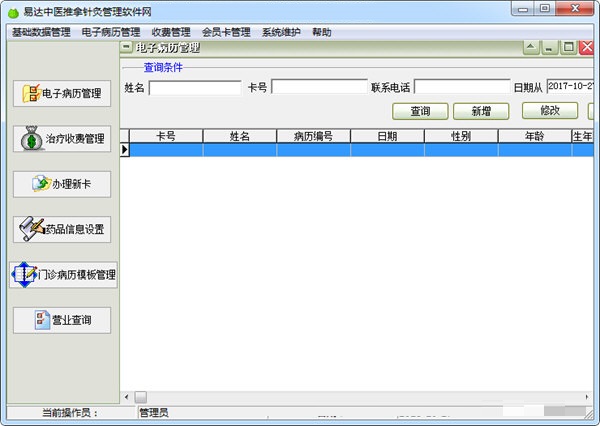Click the 查询 button
The width and height of the screenshot is (600, 426).
click(420, 111)
